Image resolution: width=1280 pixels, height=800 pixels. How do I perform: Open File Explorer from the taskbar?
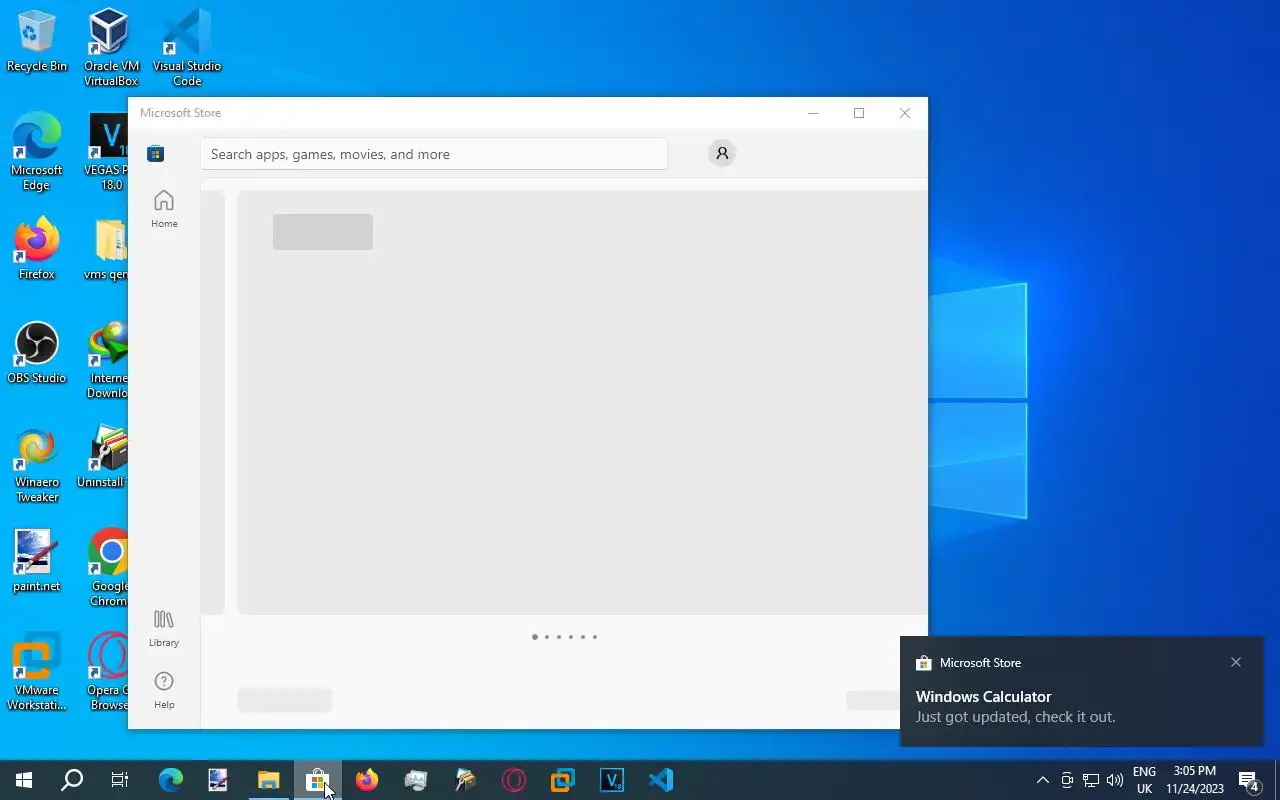pos(268,780)
